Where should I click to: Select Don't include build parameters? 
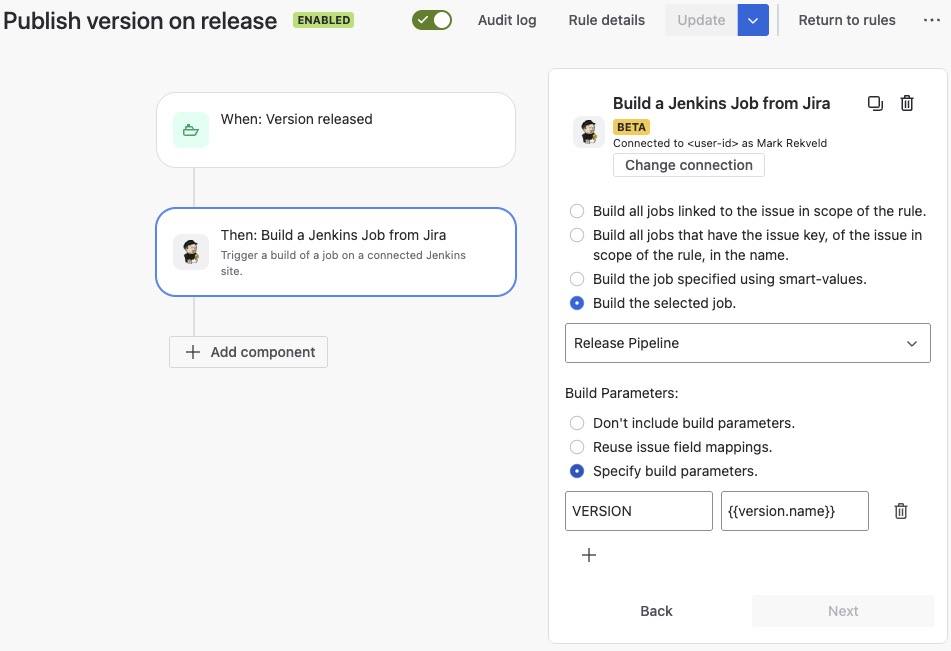[577, 423]
